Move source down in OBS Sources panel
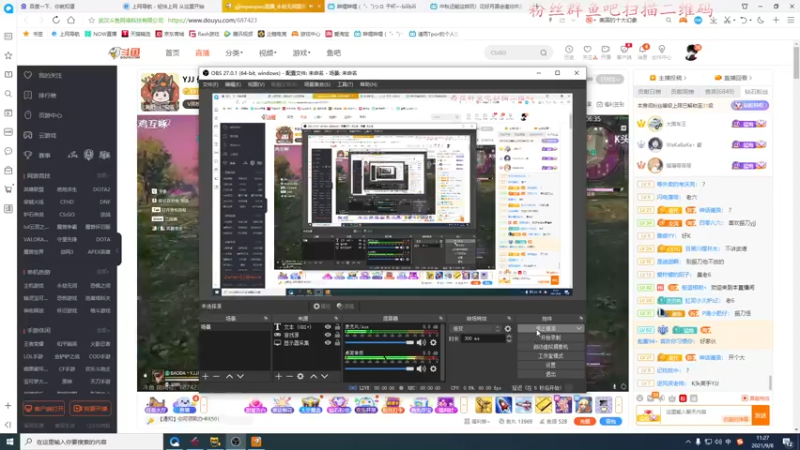 pyautogui.click(x=324, y=377)
